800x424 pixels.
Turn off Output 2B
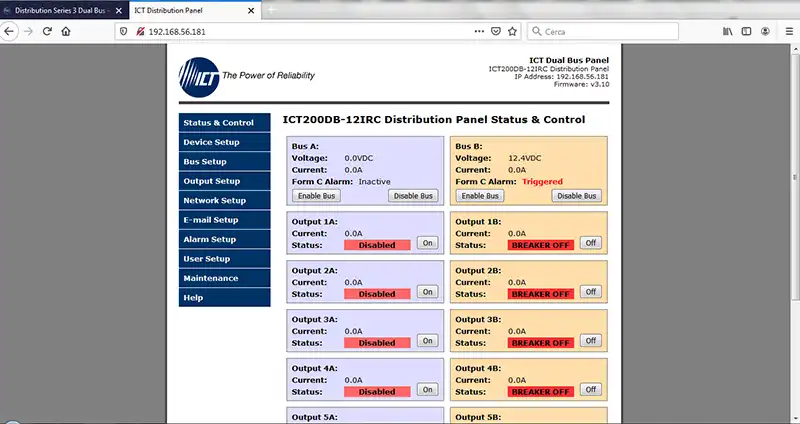point(591,292)
